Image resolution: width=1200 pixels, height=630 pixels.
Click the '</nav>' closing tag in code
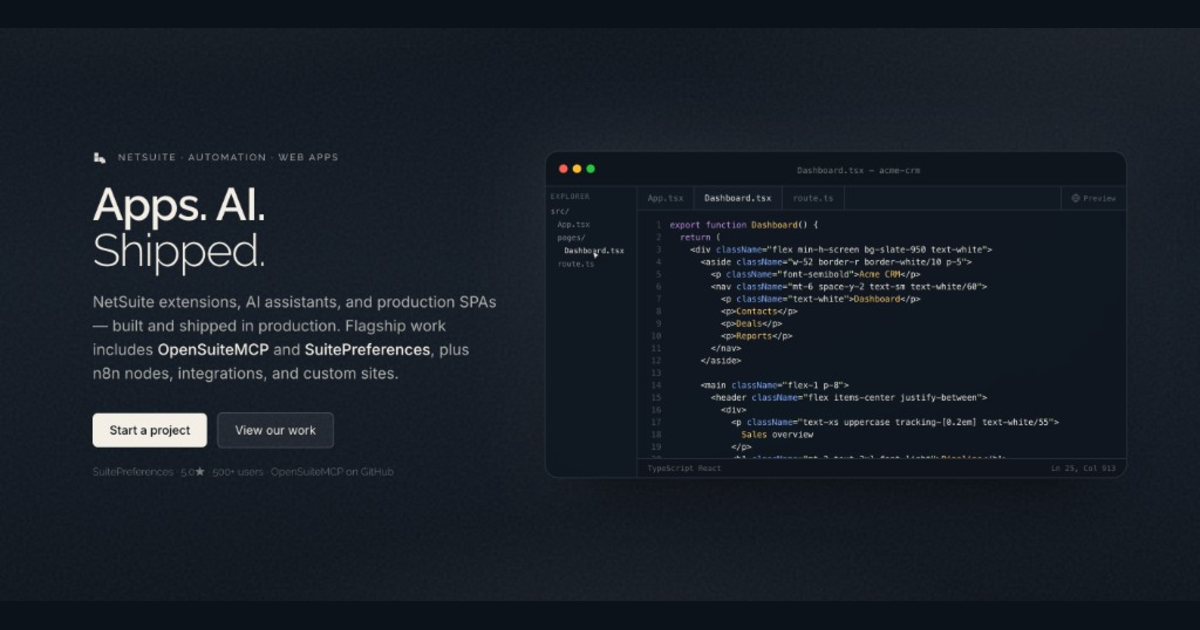tap(726, 348)
